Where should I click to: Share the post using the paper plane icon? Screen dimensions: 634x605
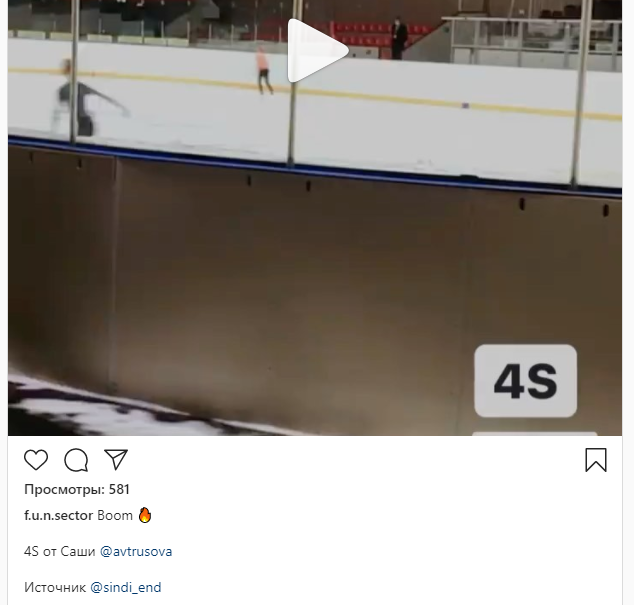116,459
